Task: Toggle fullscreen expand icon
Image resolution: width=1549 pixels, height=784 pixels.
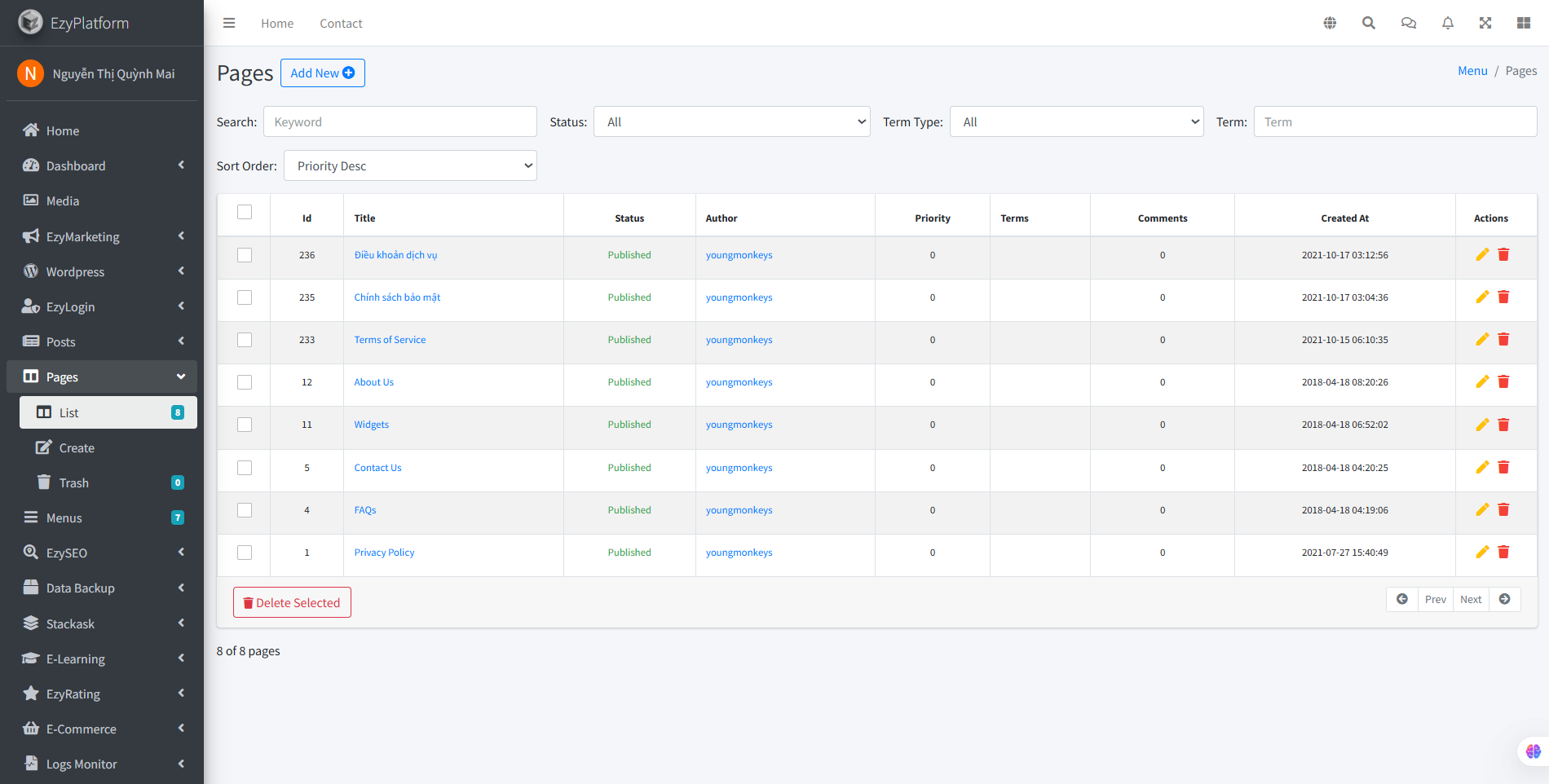Action: pyautogui.click(x=1485, y=23)
